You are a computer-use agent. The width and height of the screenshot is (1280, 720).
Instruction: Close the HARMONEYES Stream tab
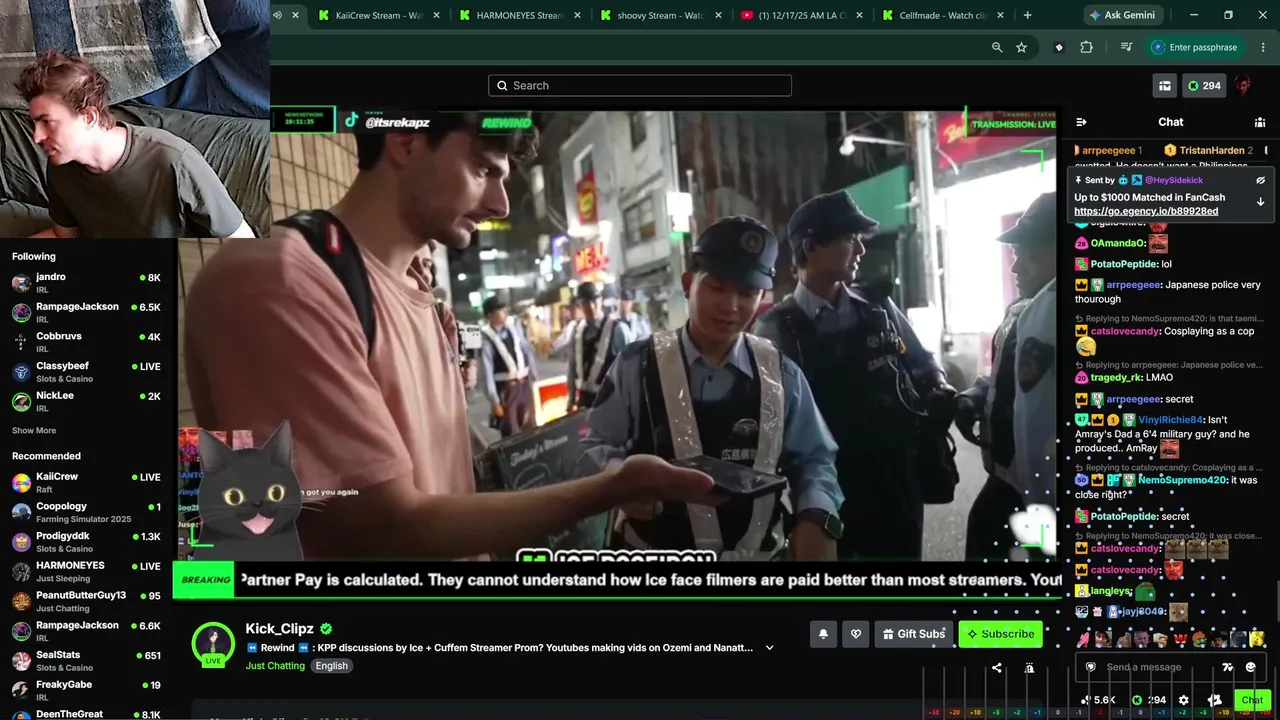pyautogui.click(x=577, y=15)
